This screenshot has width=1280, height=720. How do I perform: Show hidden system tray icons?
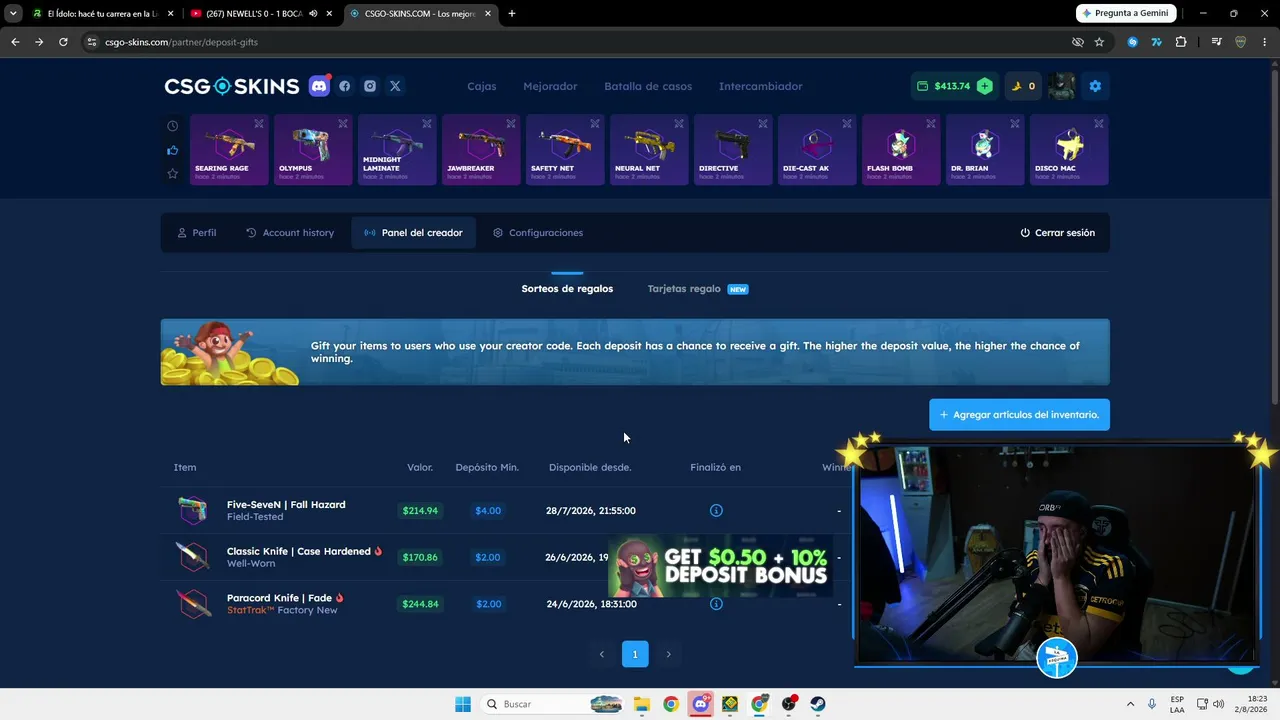[x=1130, y=704]
